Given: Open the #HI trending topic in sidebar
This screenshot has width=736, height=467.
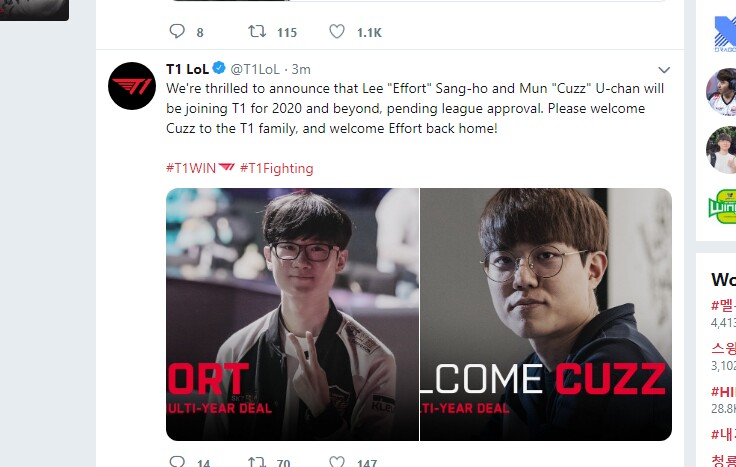Looking at the screenshot, I should click(x=723, y=391).
